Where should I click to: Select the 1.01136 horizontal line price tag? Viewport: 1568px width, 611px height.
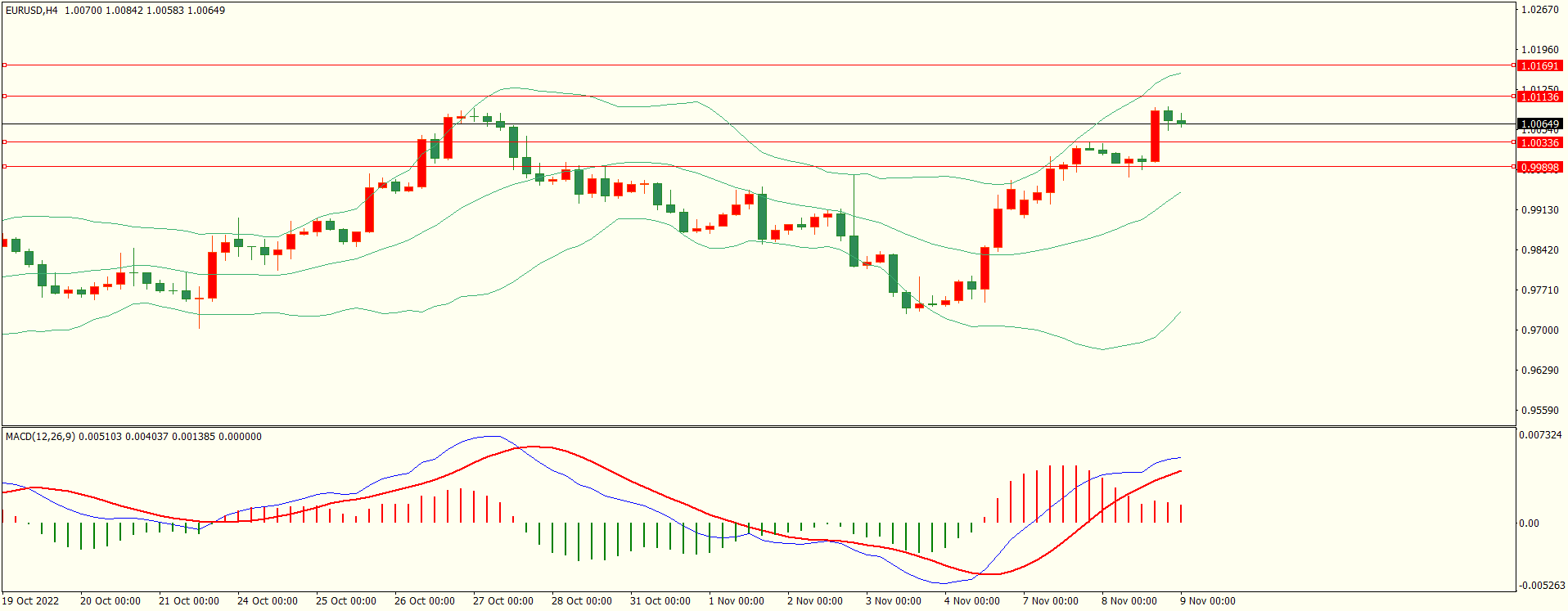click(1539, 97)
